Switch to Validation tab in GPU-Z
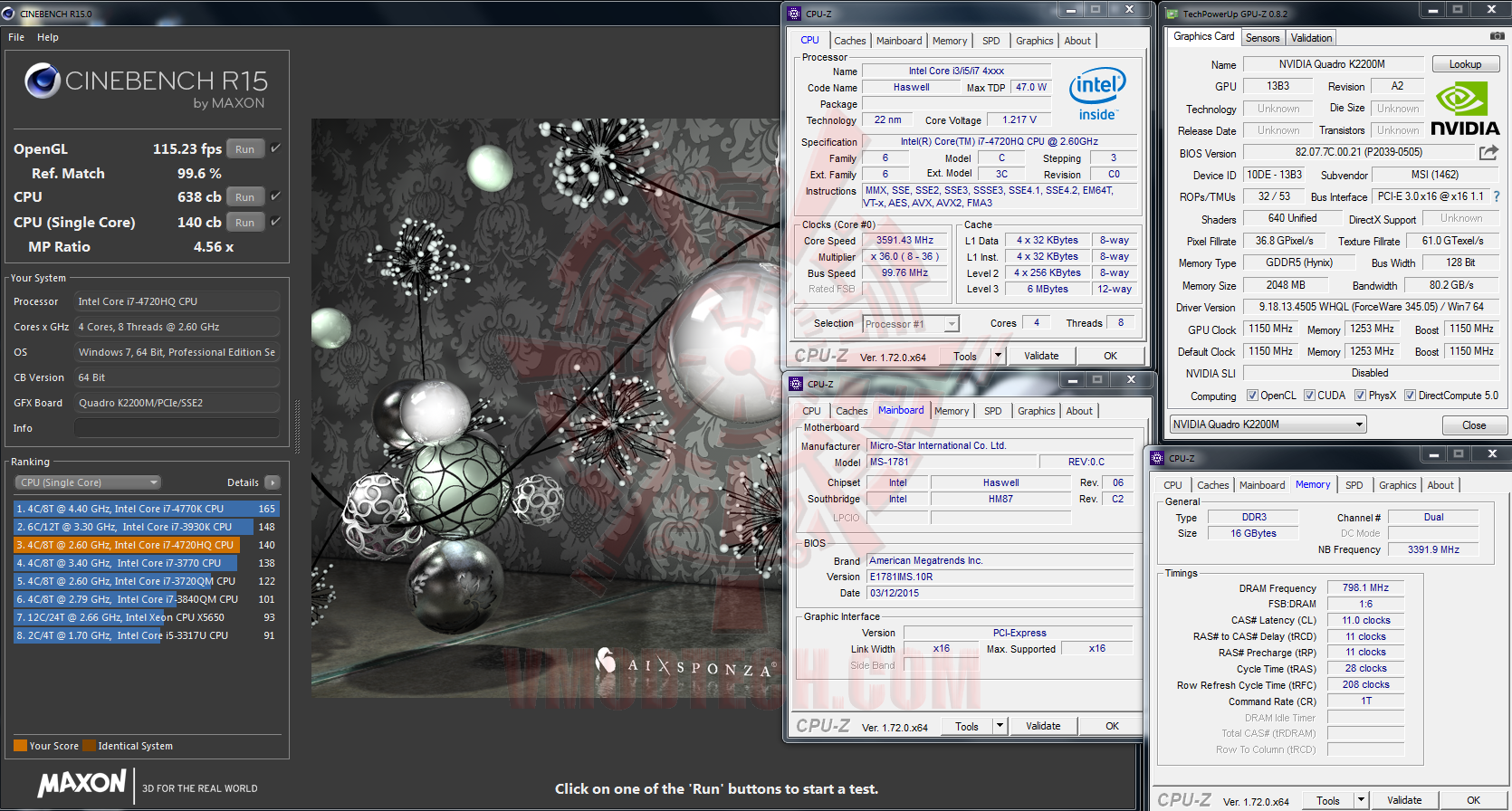The width and height of the screenshot is (1512, 811). [1311, 38]
